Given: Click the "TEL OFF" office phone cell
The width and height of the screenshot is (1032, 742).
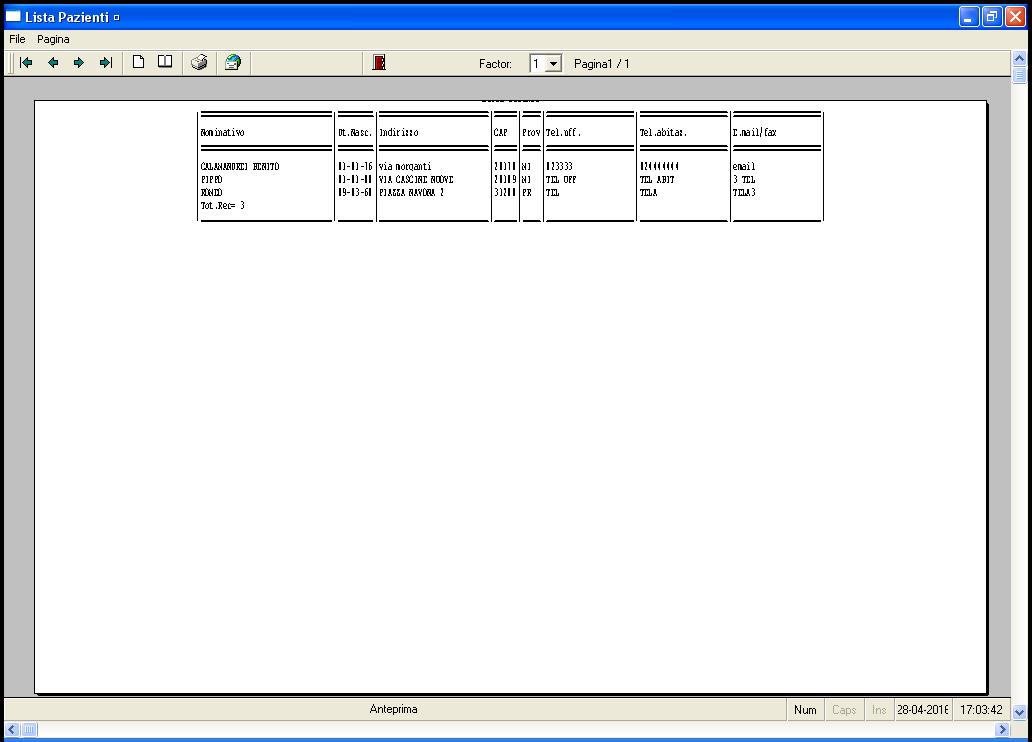Looking at the screenshot, I should point(561,180).
